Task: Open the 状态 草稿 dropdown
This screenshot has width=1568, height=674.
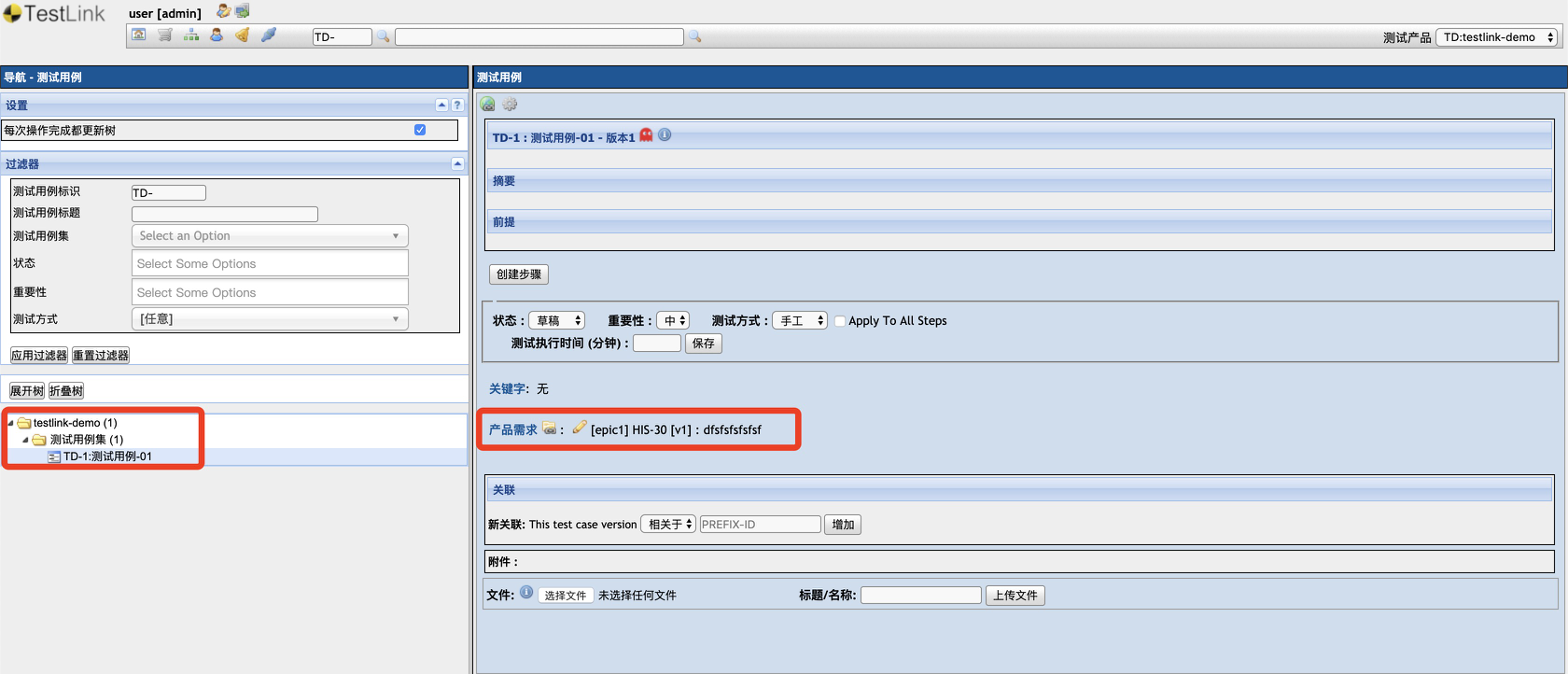Action: pos(556,321)
